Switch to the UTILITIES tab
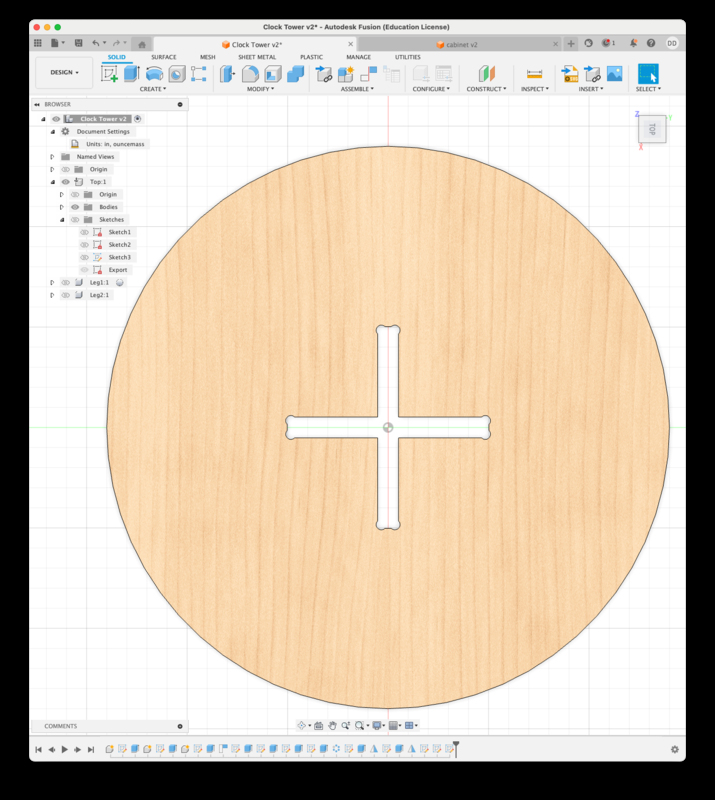Screen dimensions: 715x800 407,57
